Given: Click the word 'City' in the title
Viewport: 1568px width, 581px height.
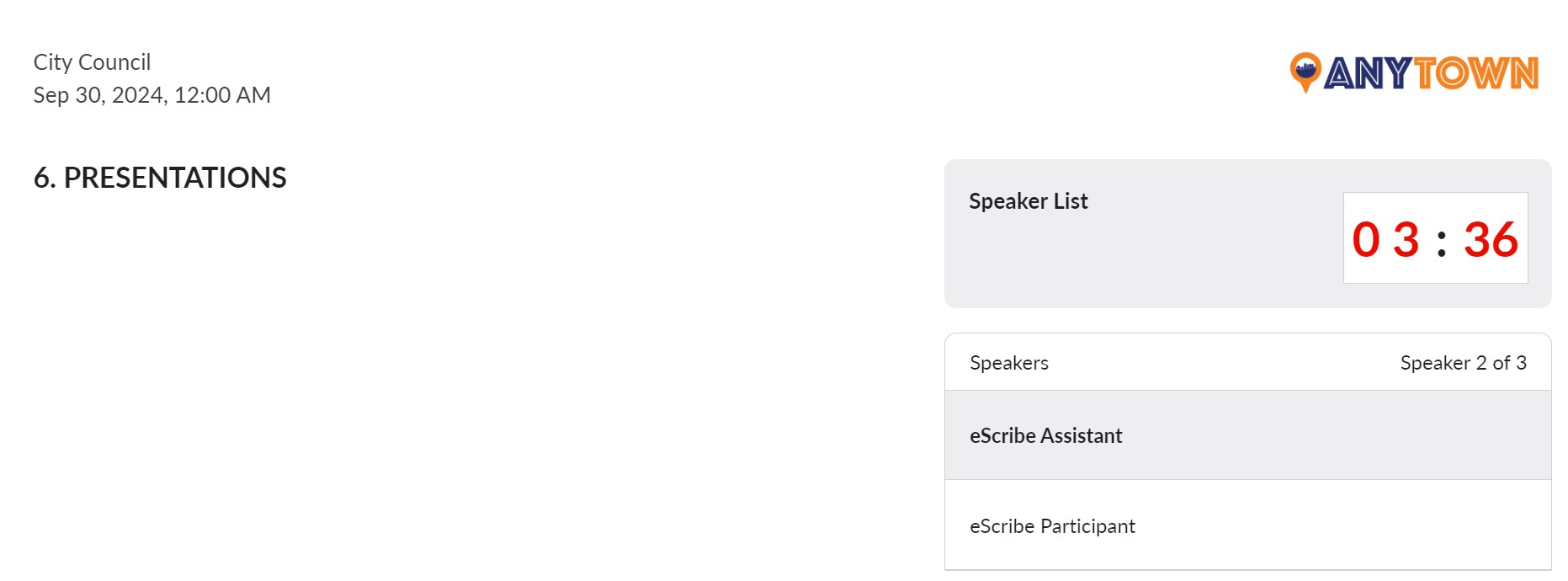Looking at the screenshot, I should pyautogui.click(x=52, y=62).
